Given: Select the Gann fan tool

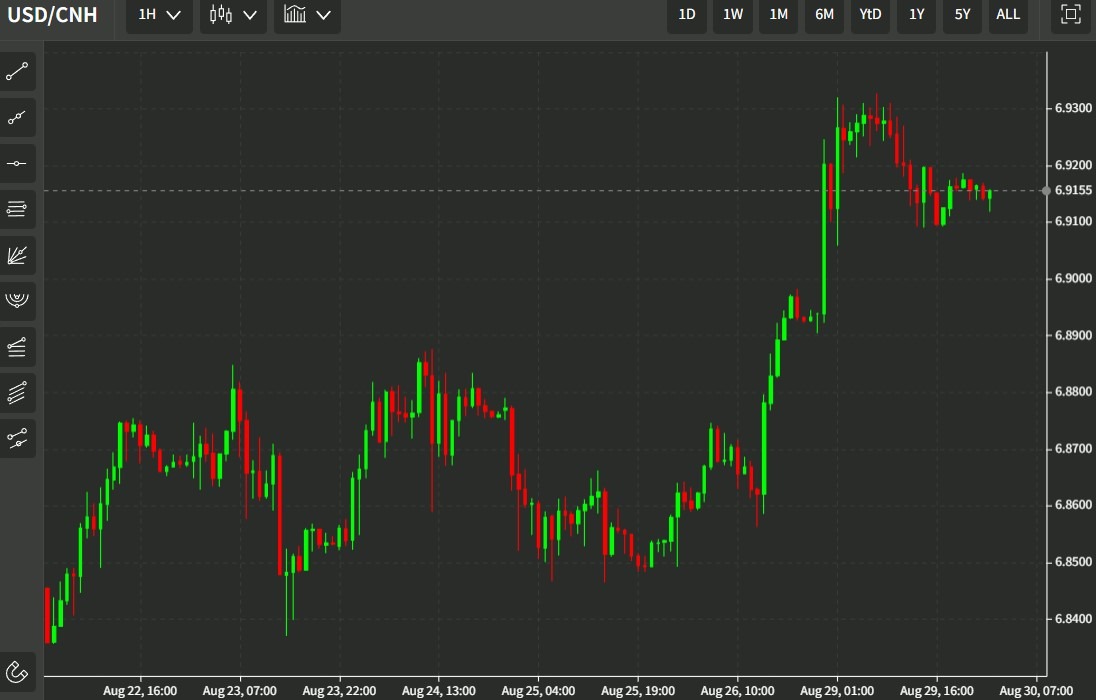Looking at the screenshot, I should click(x=17, y=255).
